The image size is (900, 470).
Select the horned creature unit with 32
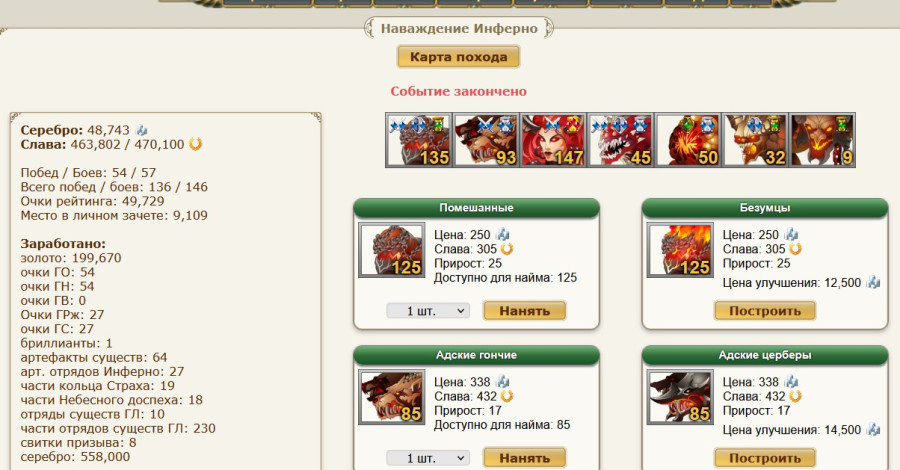pos(755,140)
